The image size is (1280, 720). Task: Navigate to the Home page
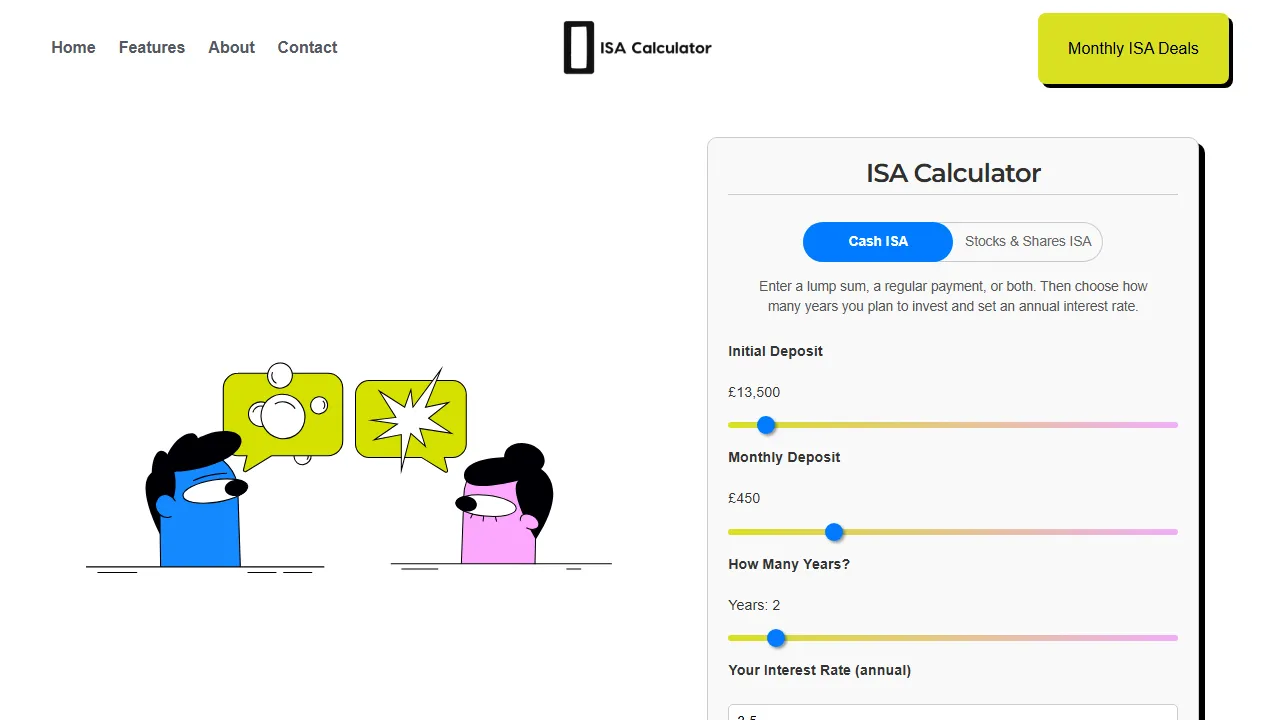coord(73,47)
